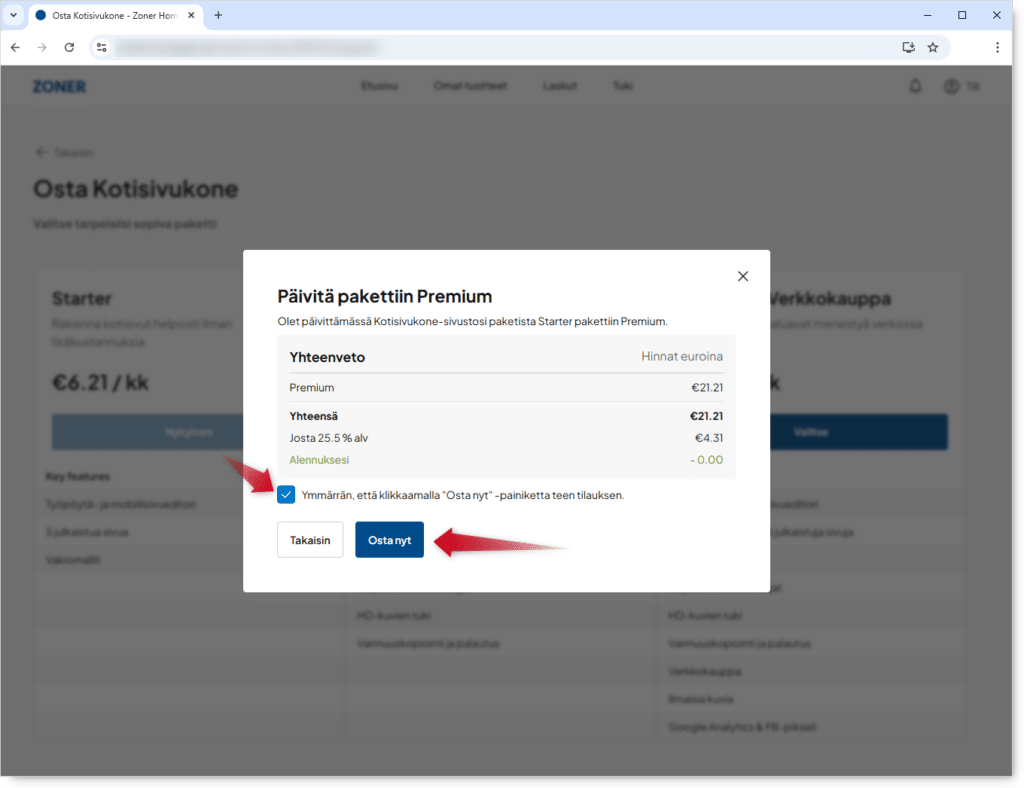Click the address bar URL field
1024x788 pixels.
(x=500, y=47)
